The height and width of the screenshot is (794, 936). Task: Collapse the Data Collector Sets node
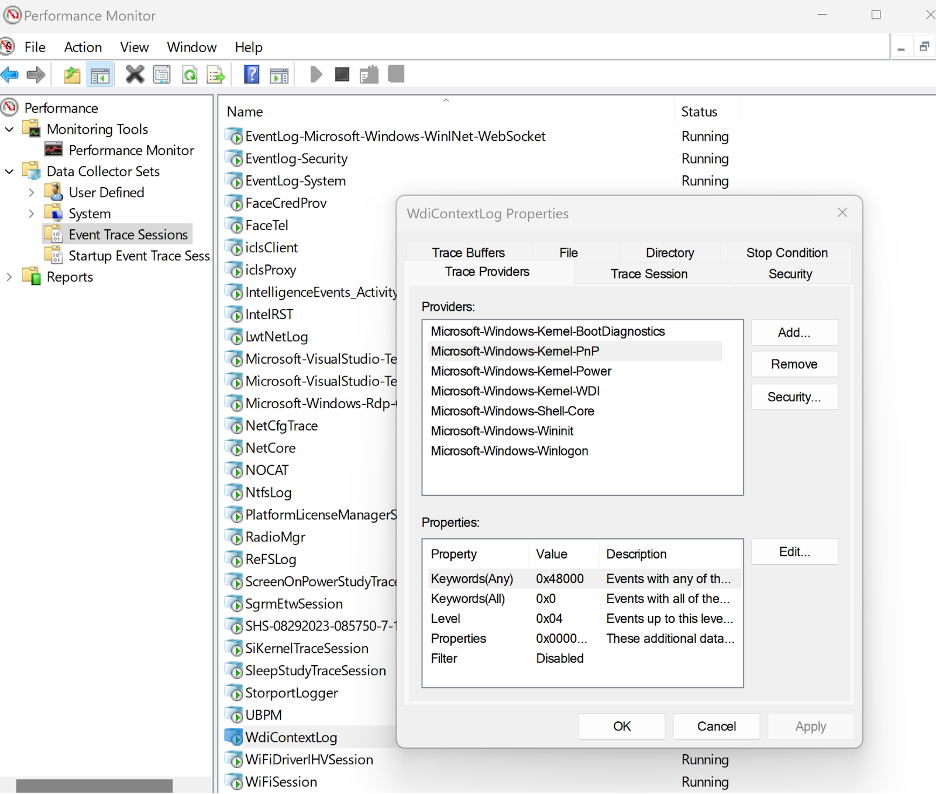(x=10, y=171)
